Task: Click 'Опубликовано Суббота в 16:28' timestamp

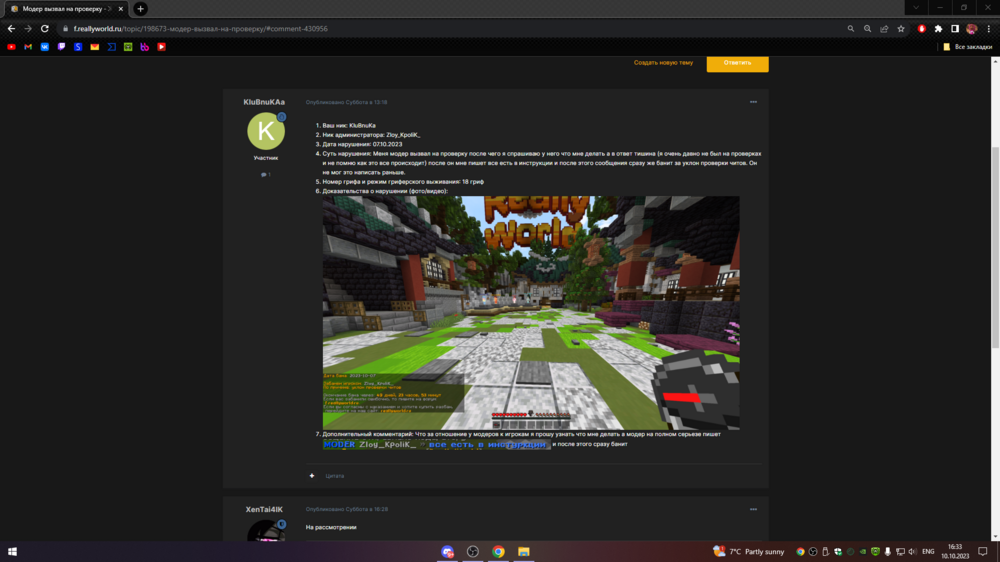Action: (x=346, y=510)
